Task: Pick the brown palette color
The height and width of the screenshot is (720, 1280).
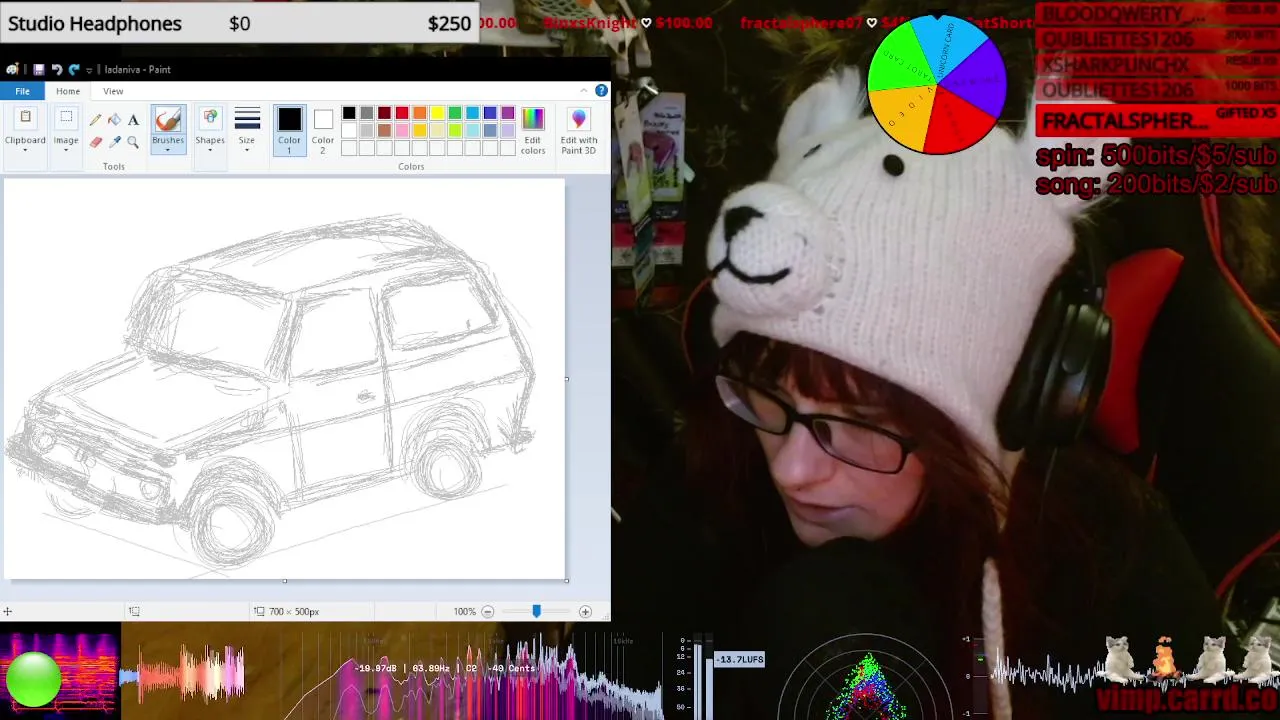Action: [384, 130]
